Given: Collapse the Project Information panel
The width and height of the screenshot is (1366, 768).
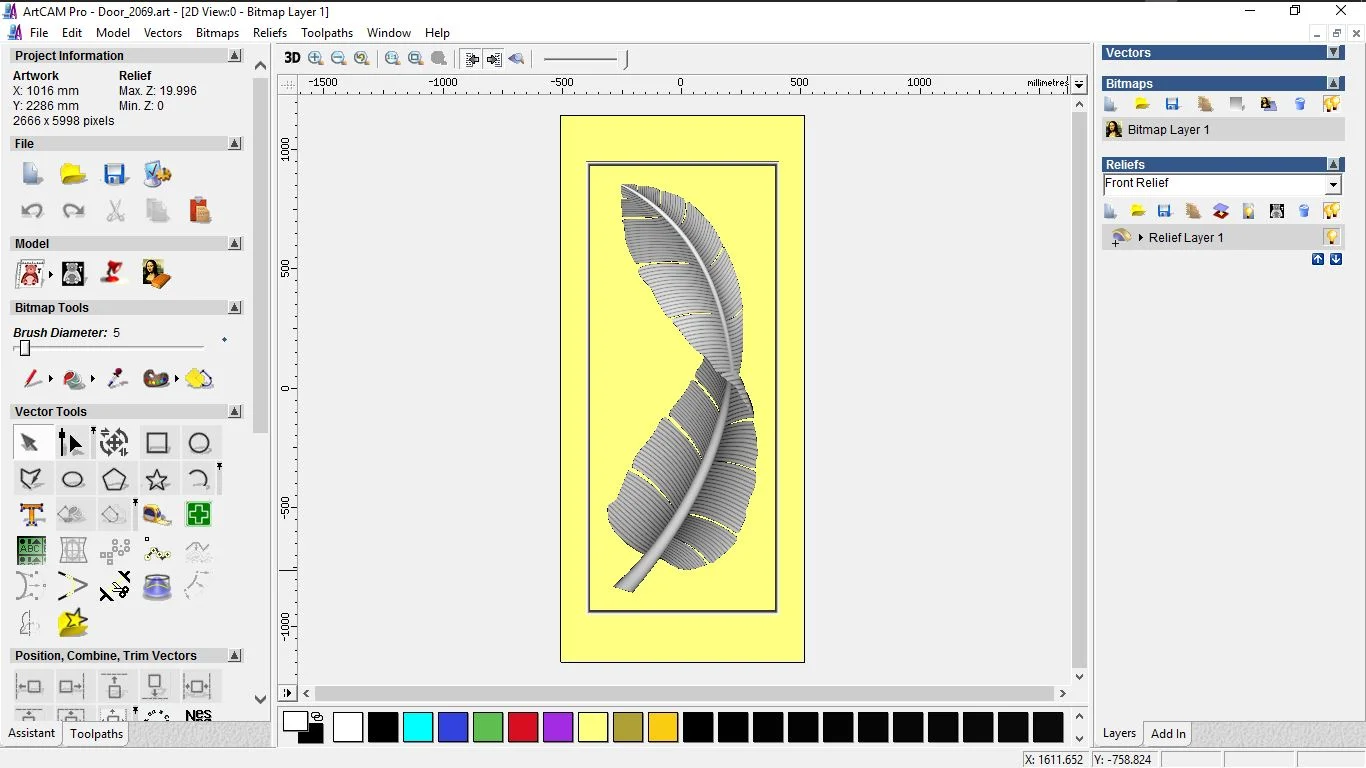Looking at the screenshot, I should click(235, 56).
